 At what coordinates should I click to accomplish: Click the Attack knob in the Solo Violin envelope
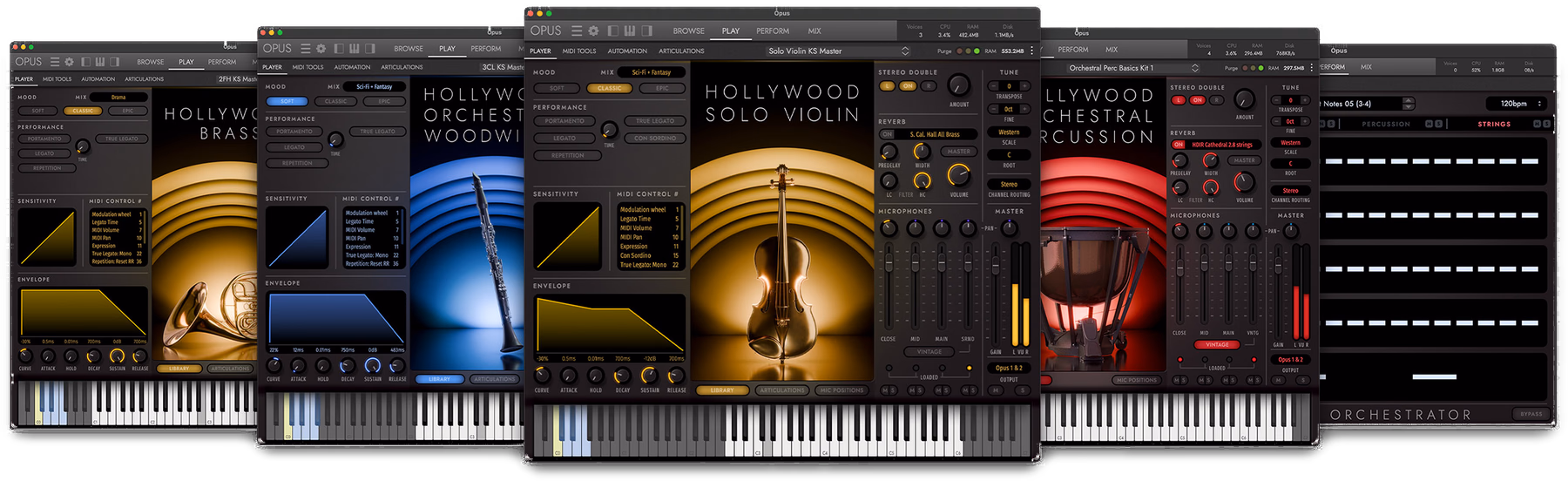click(x=569, y=376)
